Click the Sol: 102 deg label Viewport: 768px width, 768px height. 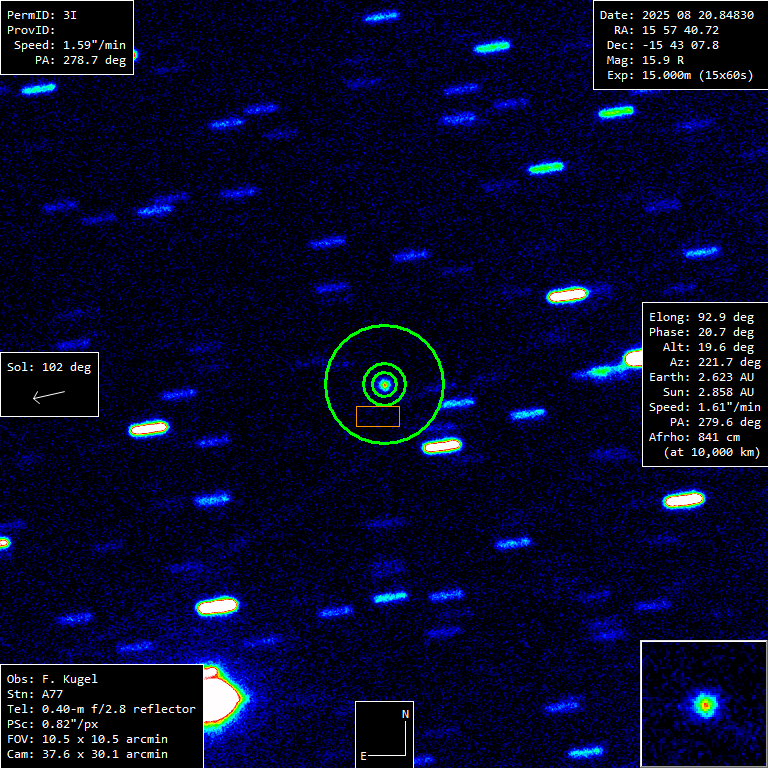coord(49,367)
